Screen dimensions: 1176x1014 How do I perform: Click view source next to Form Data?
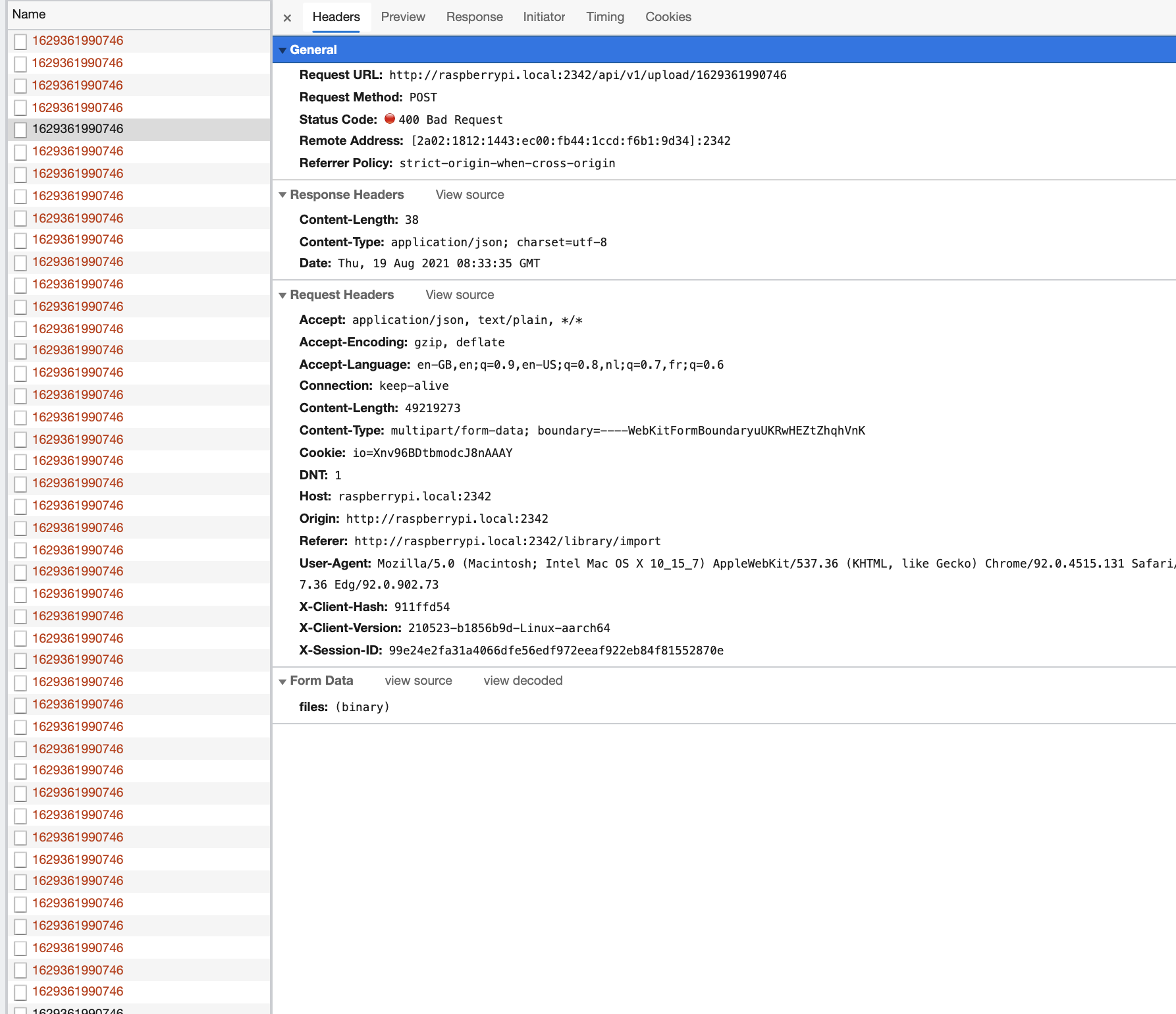(418, 681)
